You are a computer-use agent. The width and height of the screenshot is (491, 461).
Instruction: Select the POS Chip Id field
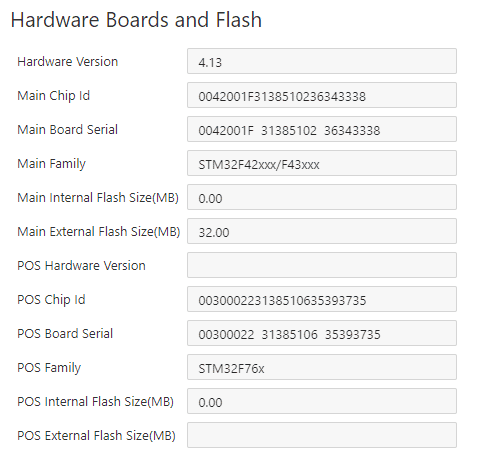322,299
